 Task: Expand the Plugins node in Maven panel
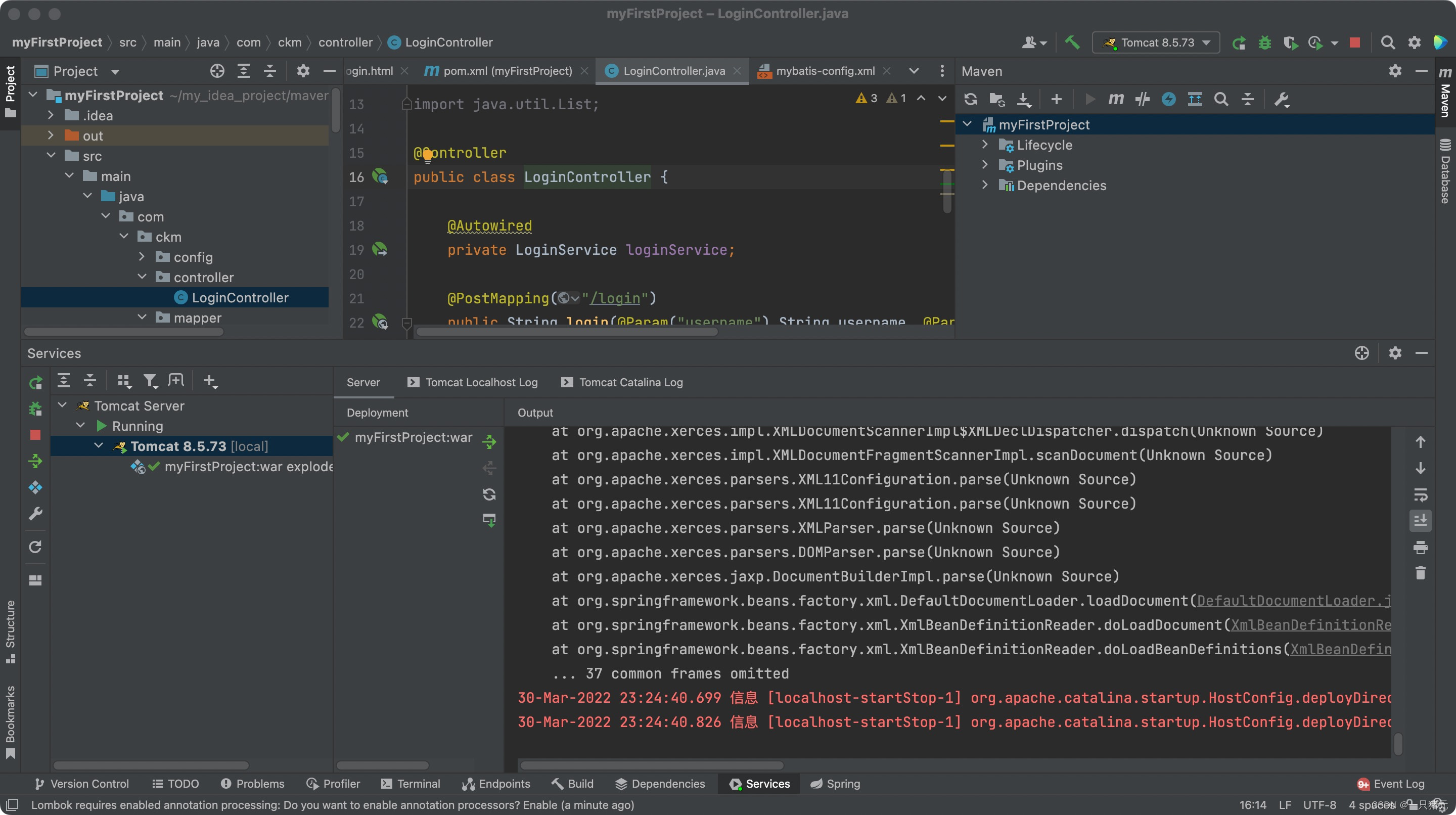(x=984, y=165)
